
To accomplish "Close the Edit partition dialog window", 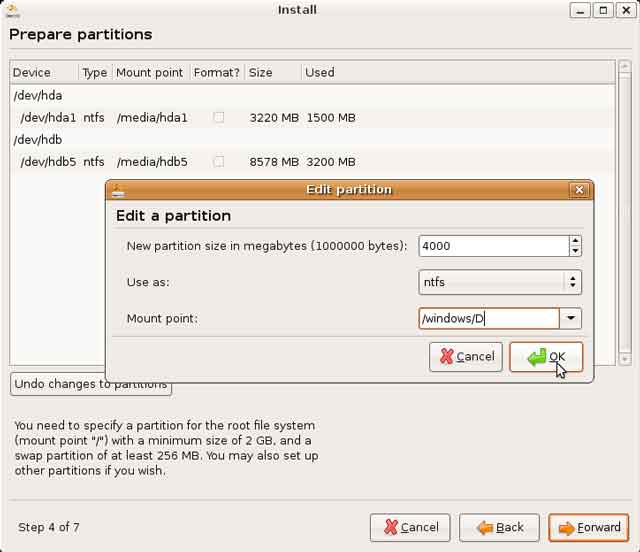I will (x=578, y=190).
